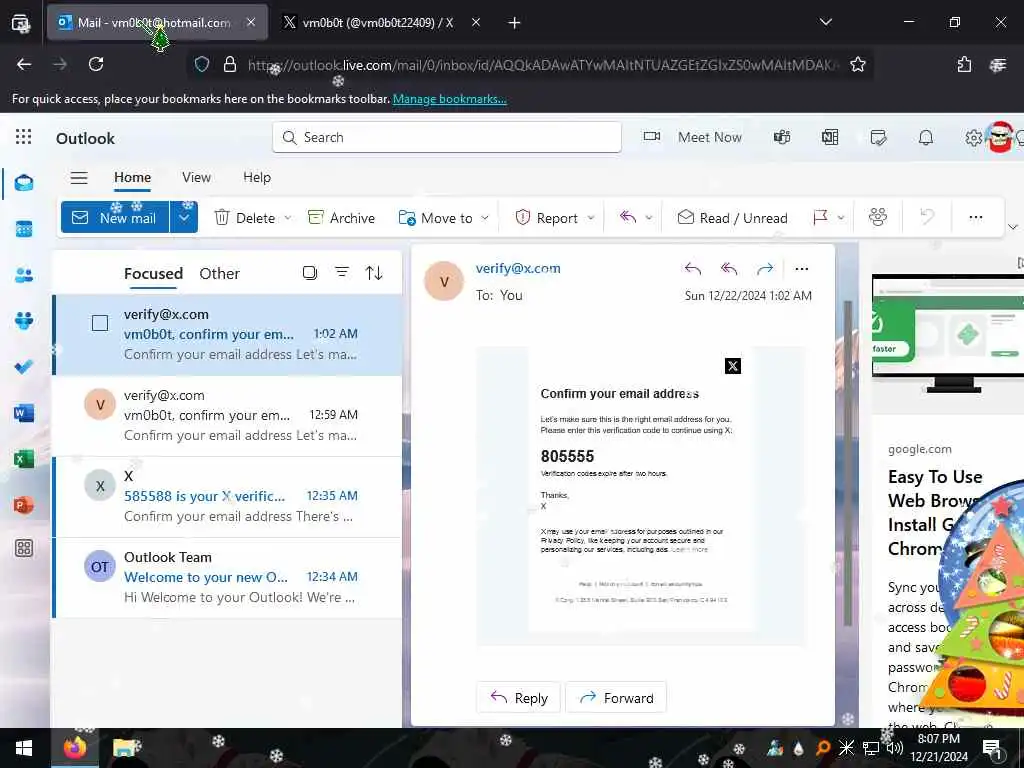Expand the Move to dropdown arrow
The image size is (1024, 768).
pyautogui.click(x=485, y=218)
